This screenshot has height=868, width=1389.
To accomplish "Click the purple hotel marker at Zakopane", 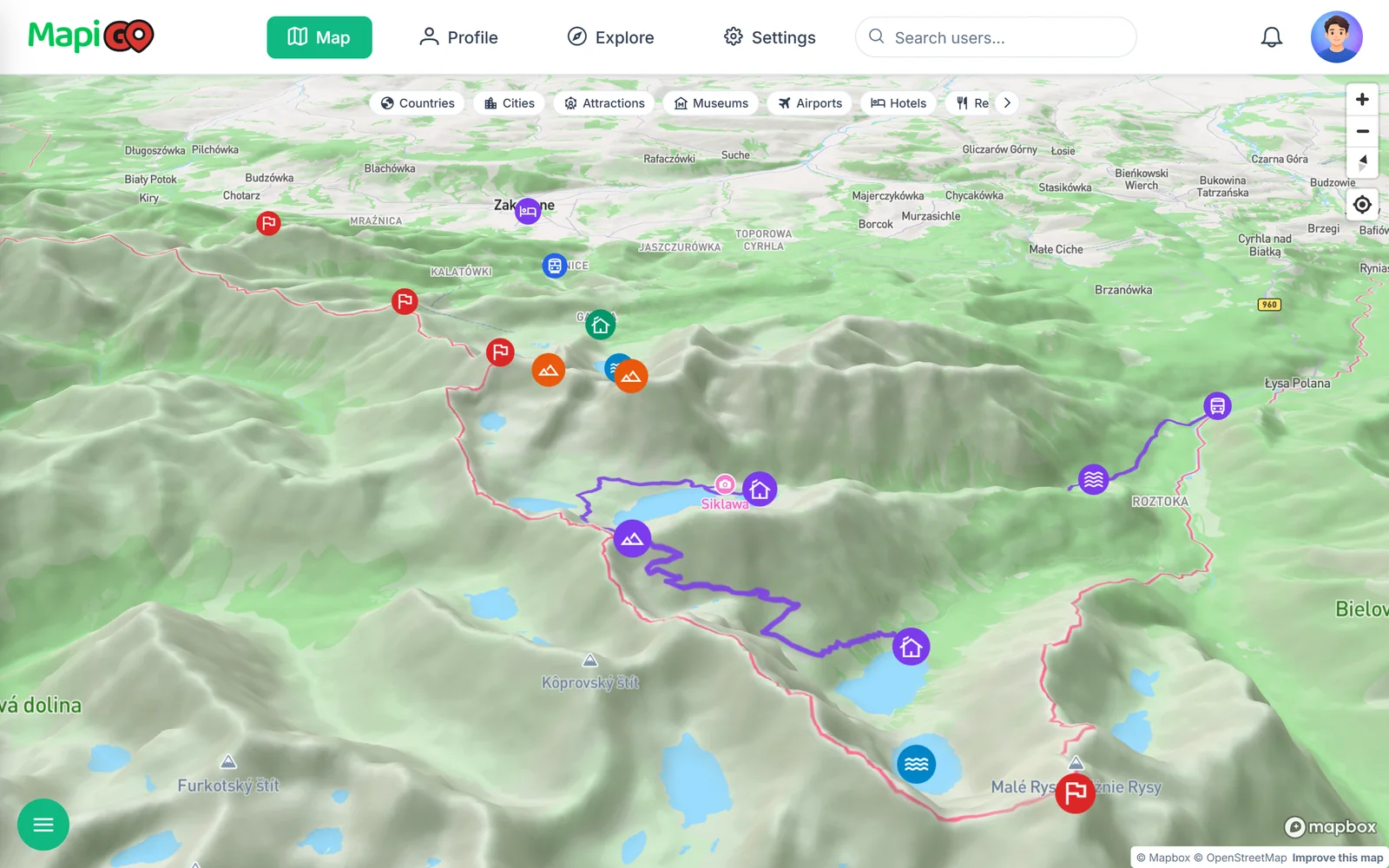I will coord(528,211).
